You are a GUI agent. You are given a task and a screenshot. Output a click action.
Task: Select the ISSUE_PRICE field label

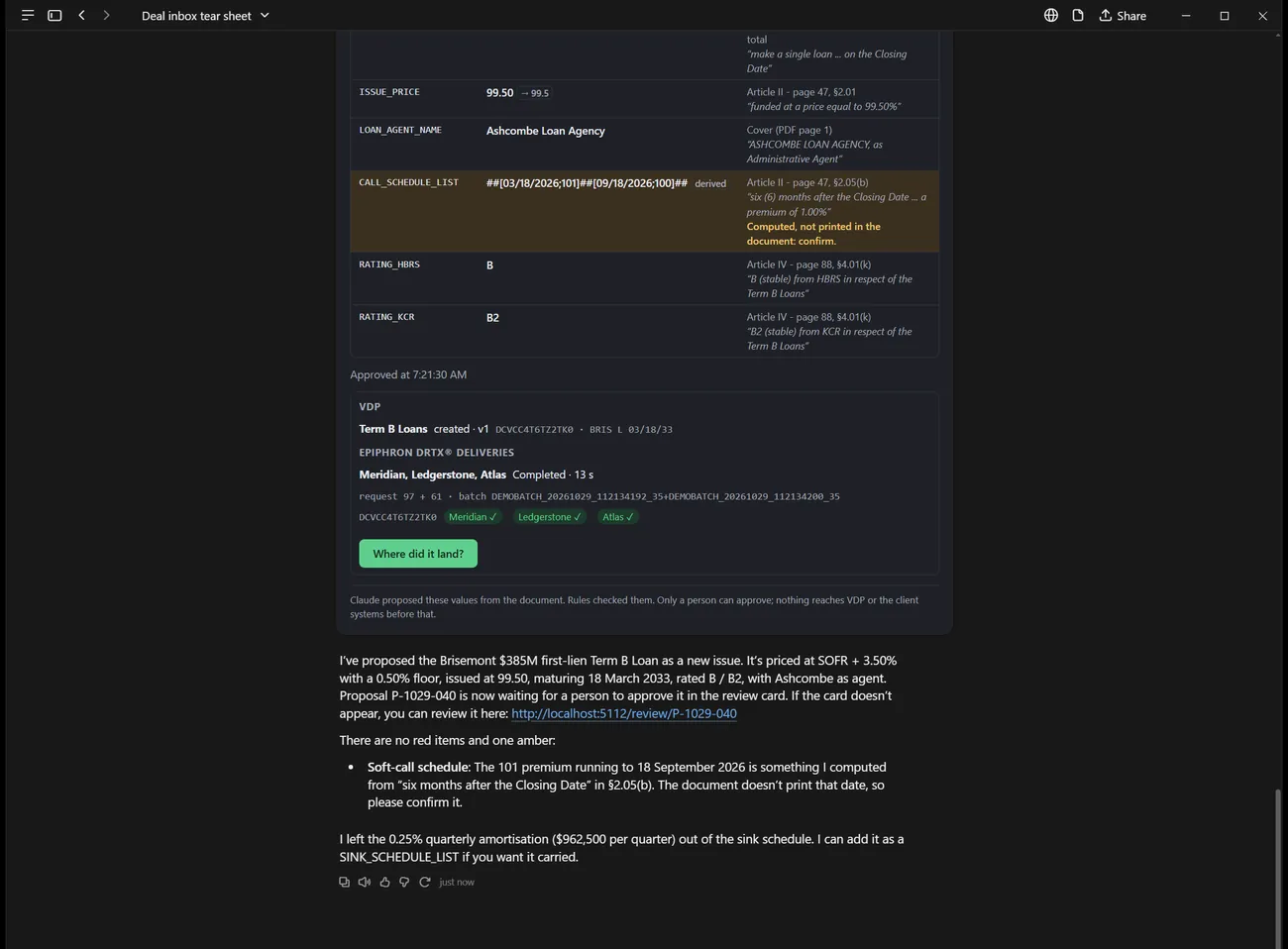tap(389, 92)
